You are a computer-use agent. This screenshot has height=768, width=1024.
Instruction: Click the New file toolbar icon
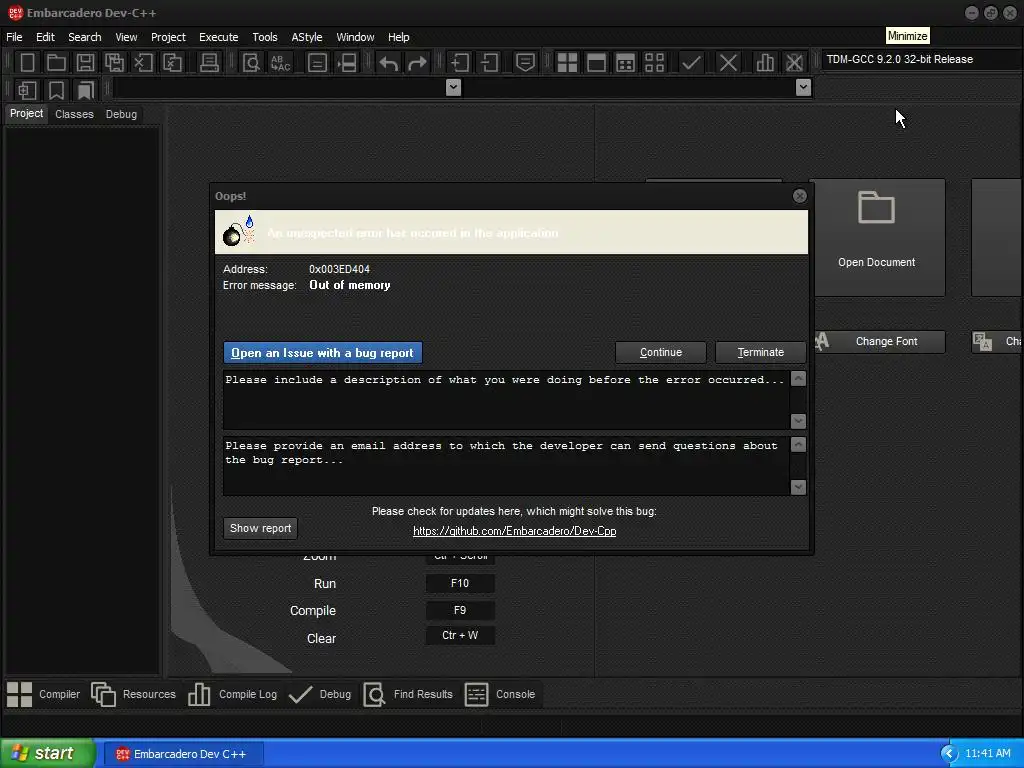click(27, 63)
